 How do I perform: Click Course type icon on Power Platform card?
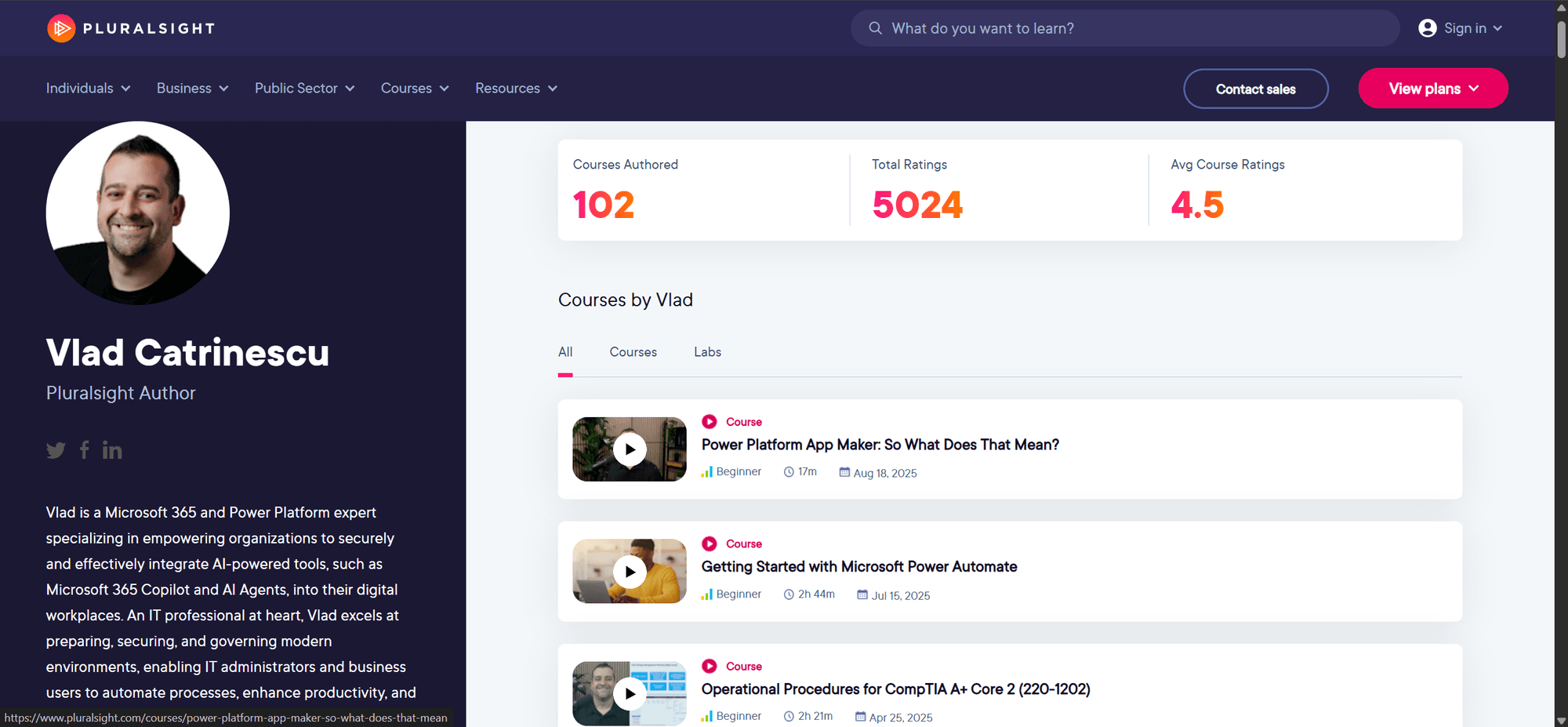710,422
